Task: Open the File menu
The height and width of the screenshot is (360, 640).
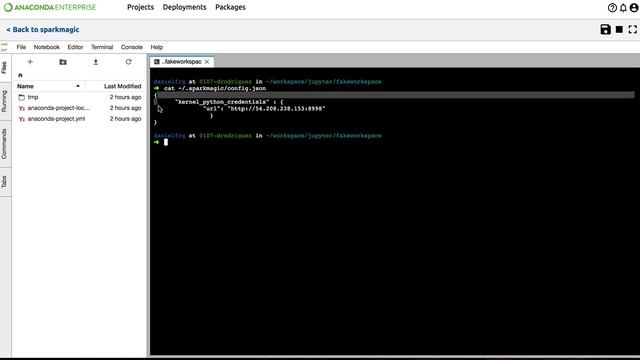Action: [x=21, y=47]
